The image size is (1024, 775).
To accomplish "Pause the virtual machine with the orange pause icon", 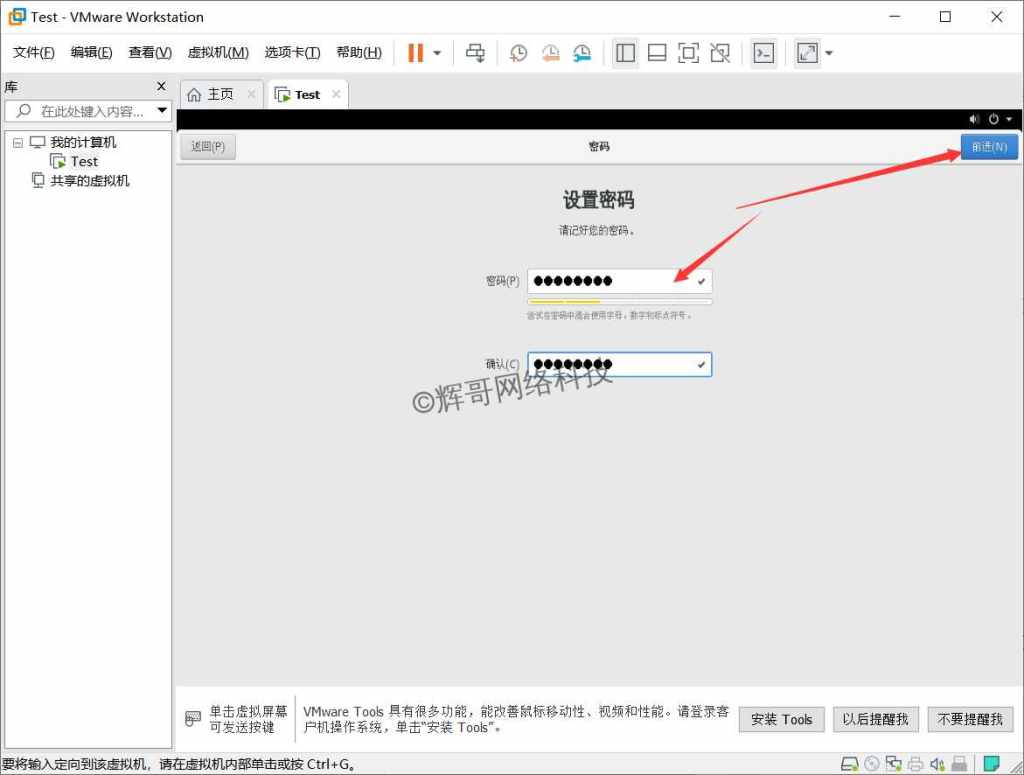I will (x=415, y=53).
